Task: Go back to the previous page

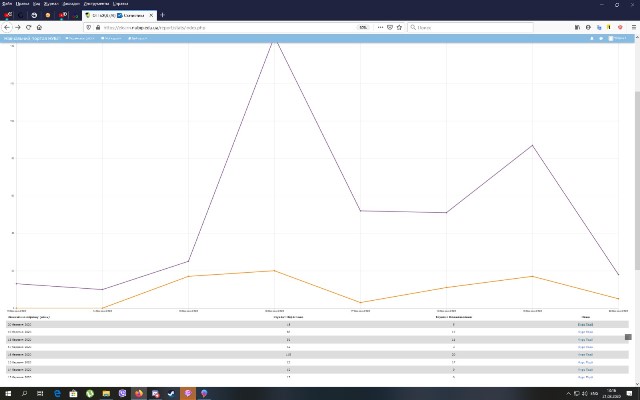Action: point(6,27)
